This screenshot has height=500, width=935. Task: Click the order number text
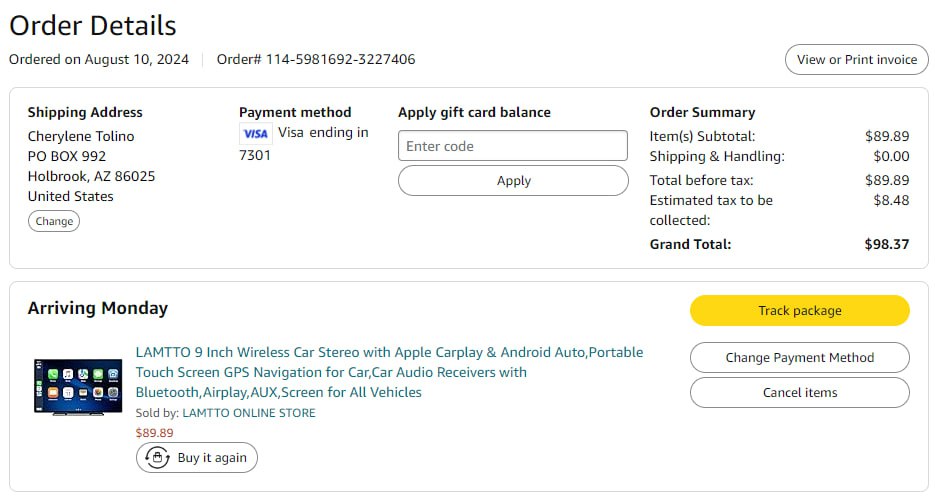[316, 59]
